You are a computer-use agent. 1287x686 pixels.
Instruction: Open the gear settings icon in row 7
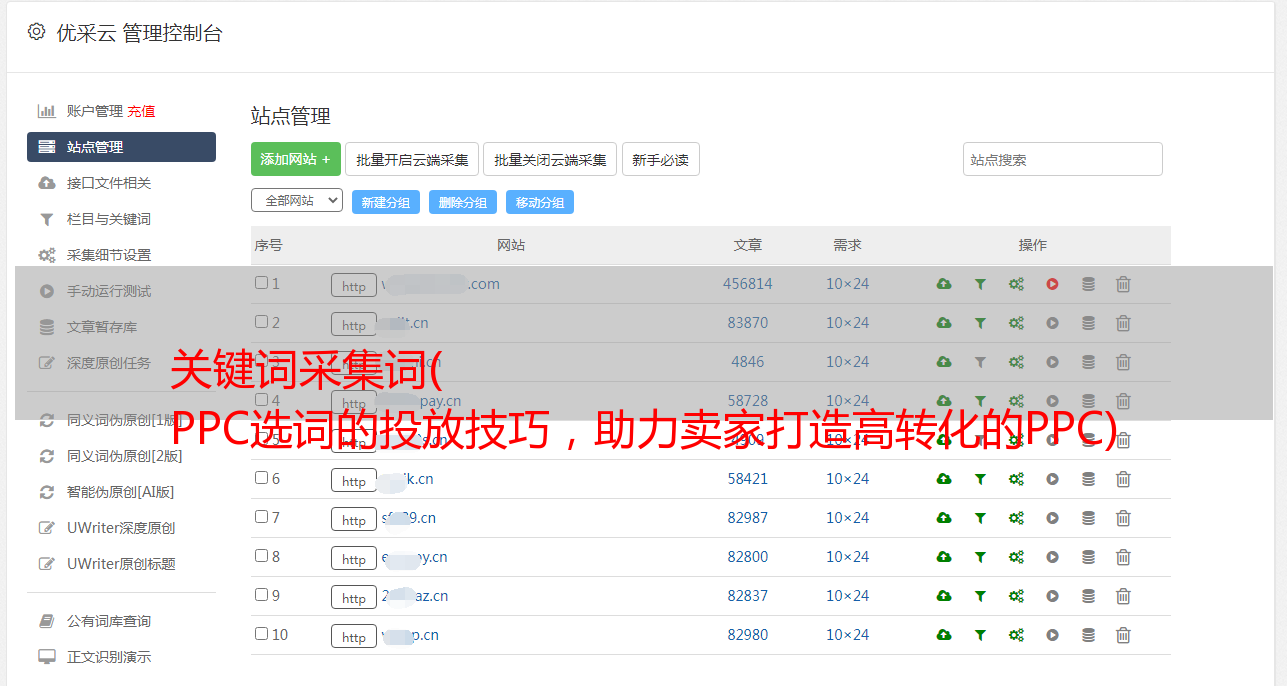pyautogui.click(x=1016, y=518)
